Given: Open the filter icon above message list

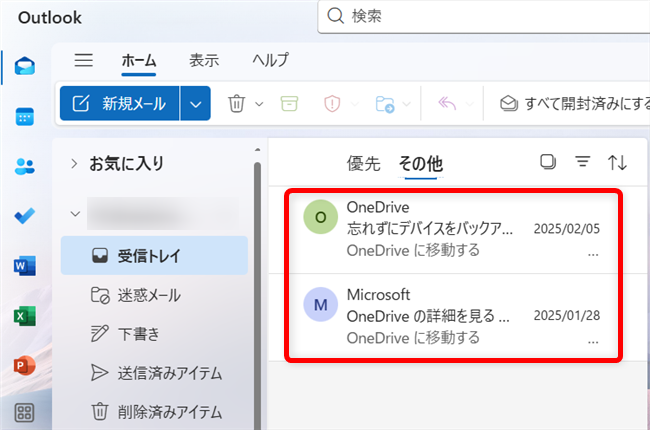Looking at the screenshot, I should (x=582, y=162).
